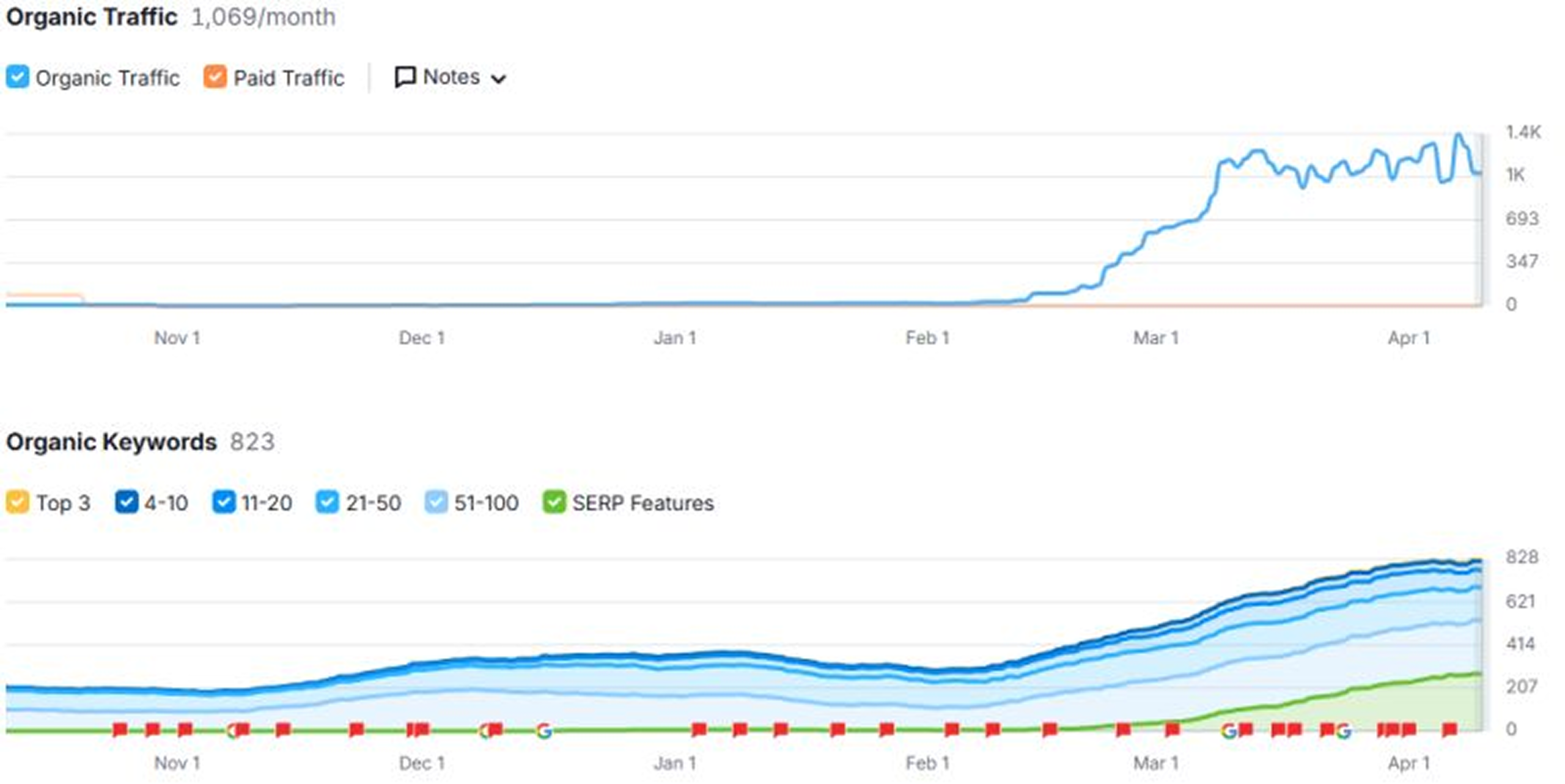Click the Organic Traffic section heading
Image resolution: width=1565 pixels, height=784 pixels.
point(92,16)
